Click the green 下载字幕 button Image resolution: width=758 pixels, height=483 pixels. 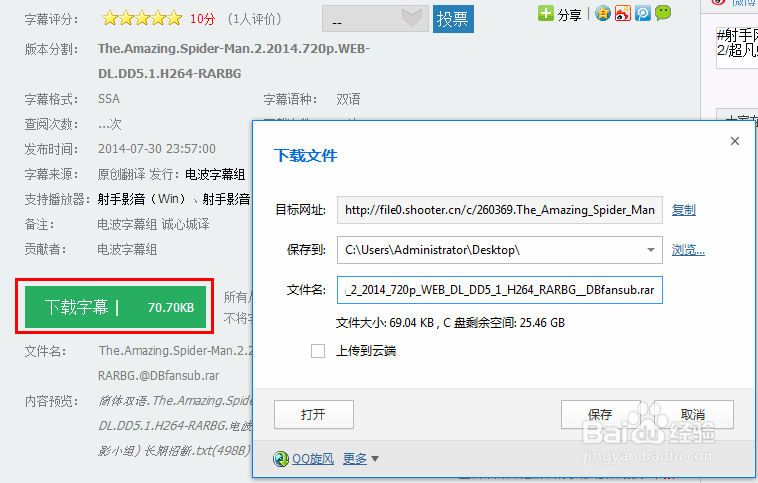115,307
